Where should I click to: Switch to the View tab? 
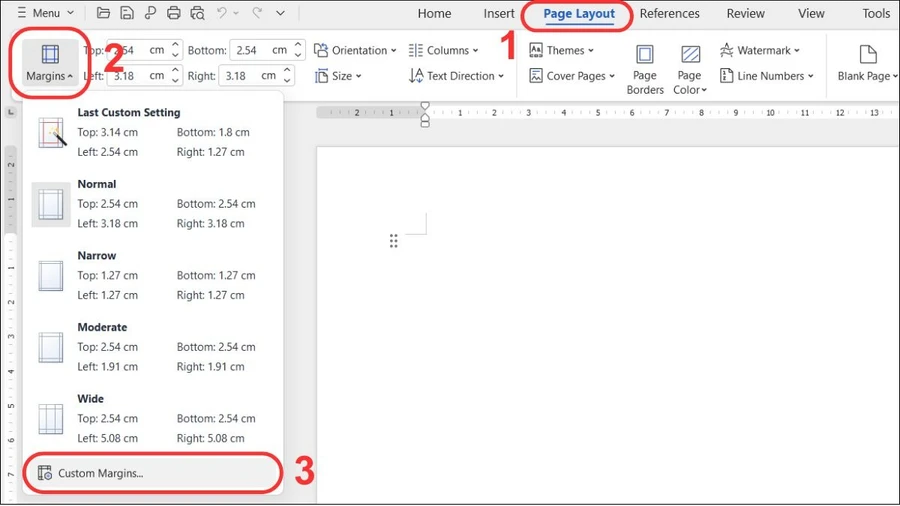point(810,13)
